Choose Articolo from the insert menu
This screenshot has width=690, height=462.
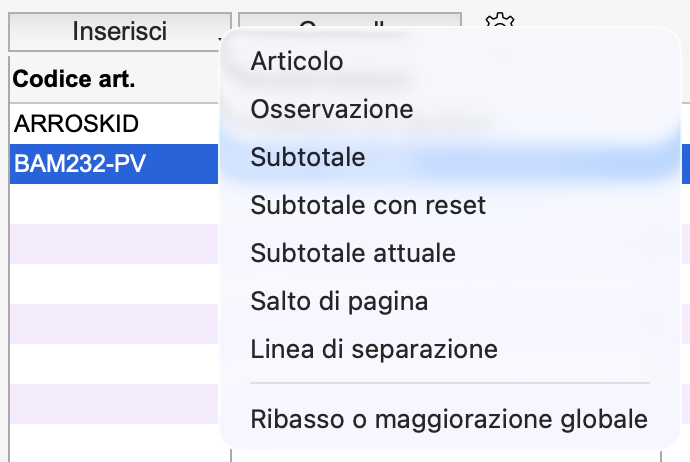coord(297,61)
